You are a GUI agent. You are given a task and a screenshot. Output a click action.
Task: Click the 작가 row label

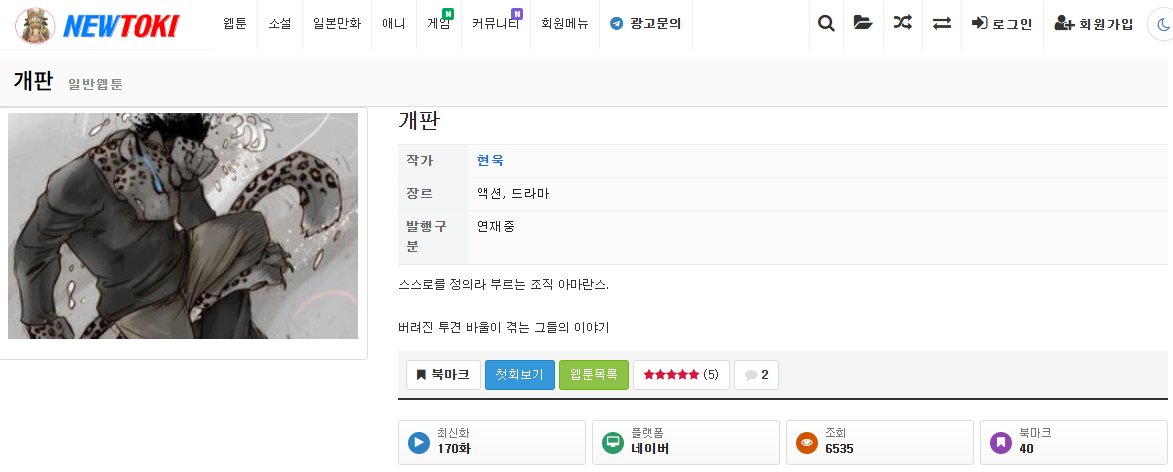(419, 161)
